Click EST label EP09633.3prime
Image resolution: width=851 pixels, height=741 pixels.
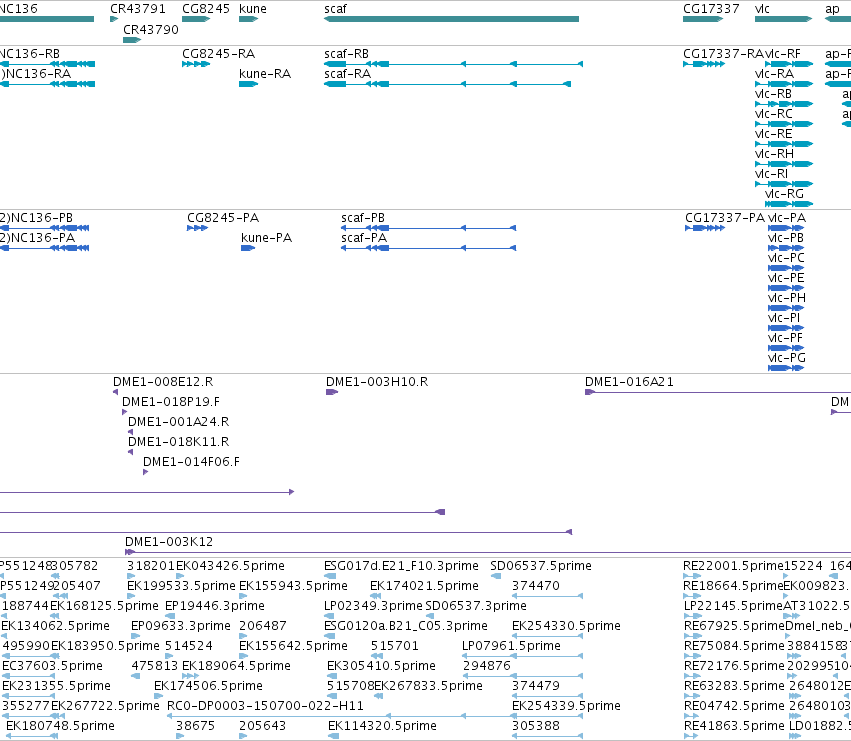tap(181, 626)
